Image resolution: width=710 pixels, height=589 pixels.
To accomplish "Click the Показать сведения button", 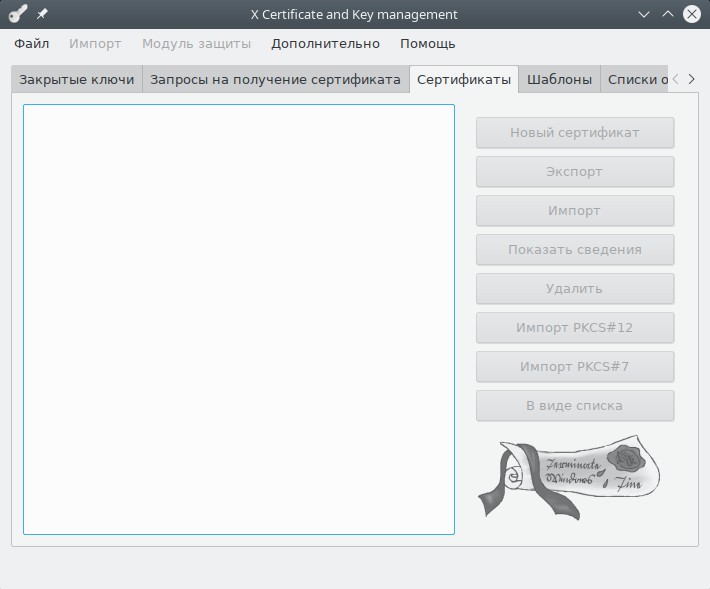I will point(574,250).
